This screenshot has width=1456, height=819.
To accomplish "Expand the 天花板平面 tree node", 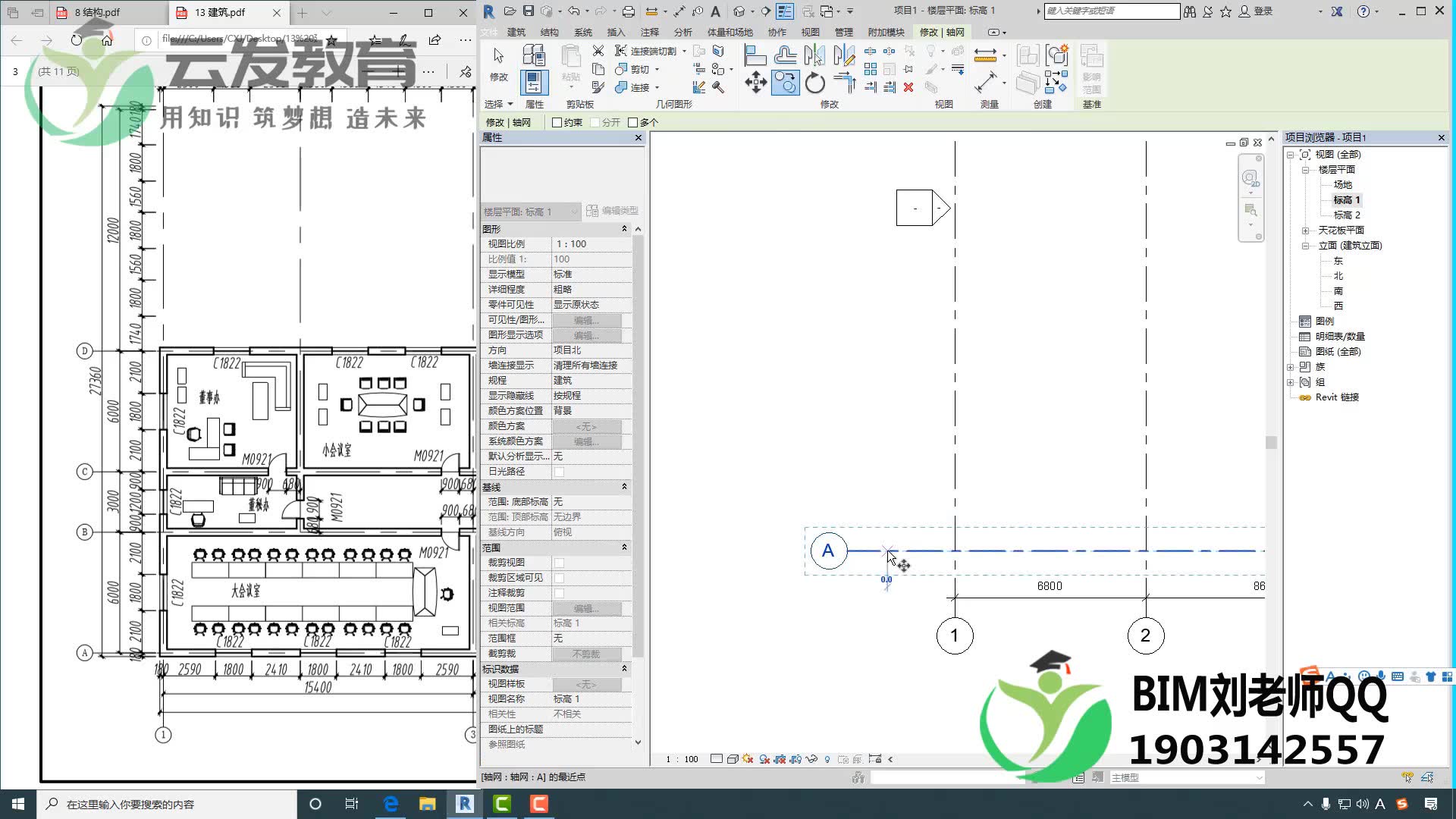I will [1305, 231].
